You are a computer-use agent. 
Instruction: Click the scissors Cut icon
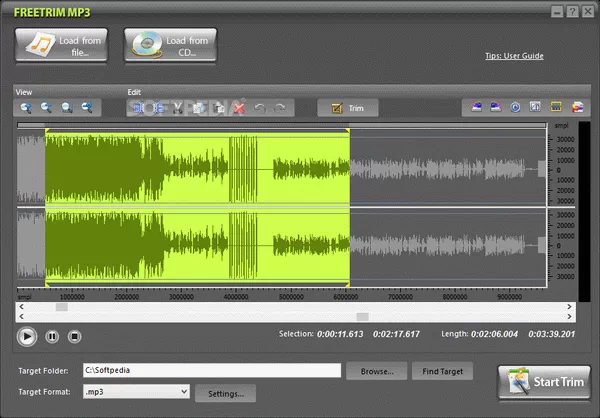coord(177,107)
